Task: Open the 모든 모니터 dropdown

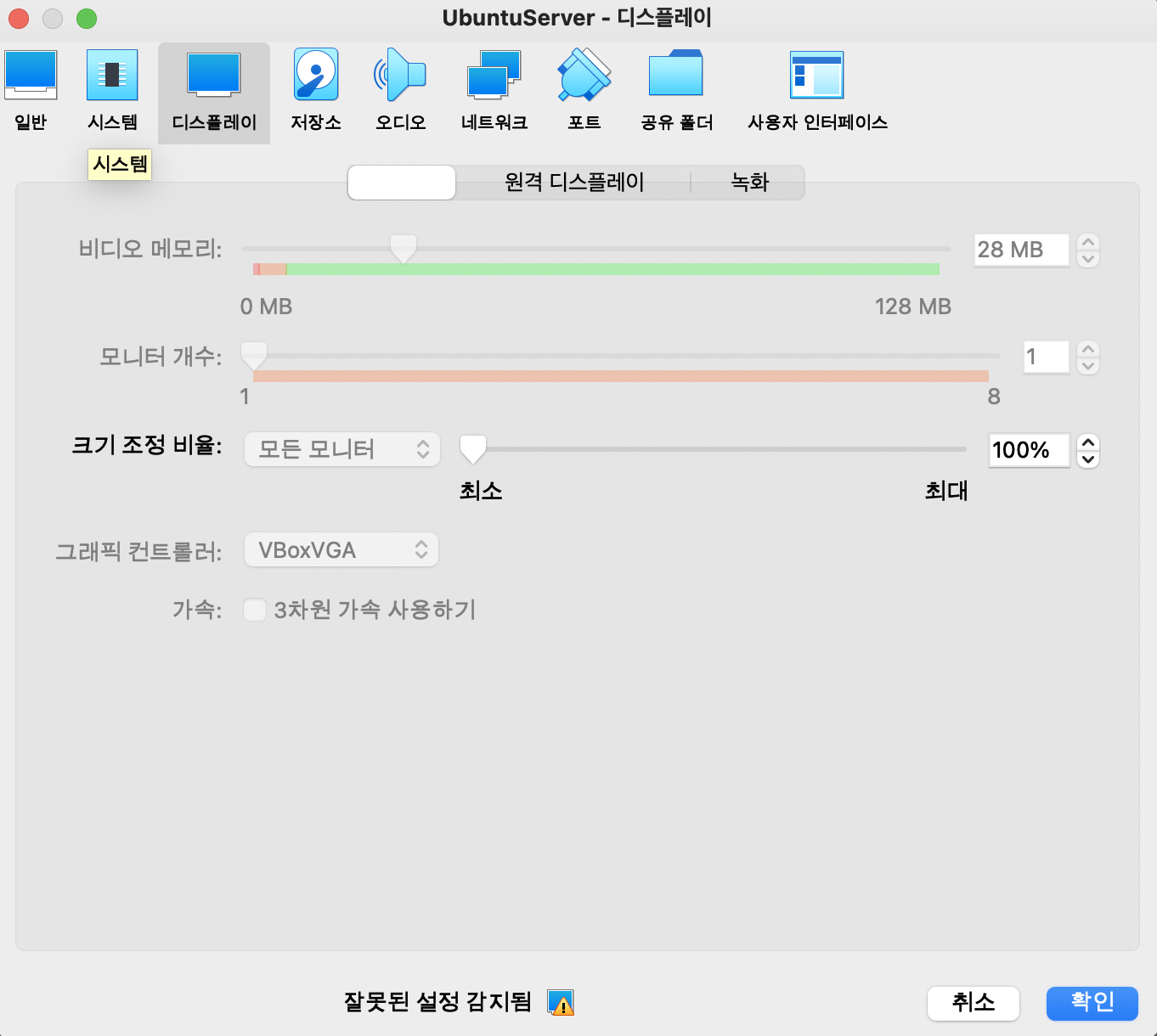Action: click(342, 449)
